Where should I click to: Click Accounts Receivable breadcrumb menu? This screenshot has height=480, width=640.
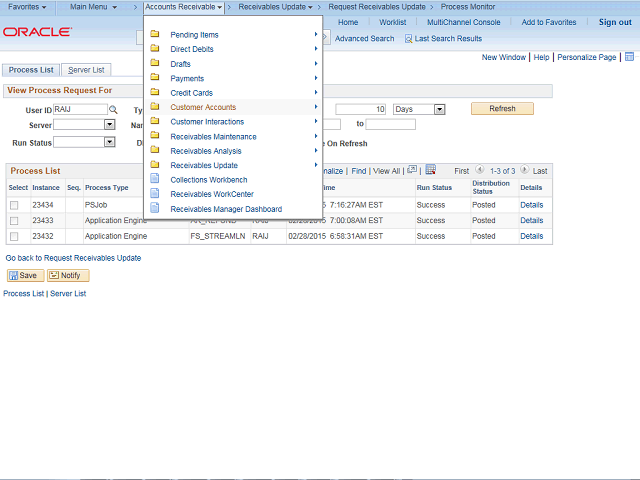coord(184,7)
